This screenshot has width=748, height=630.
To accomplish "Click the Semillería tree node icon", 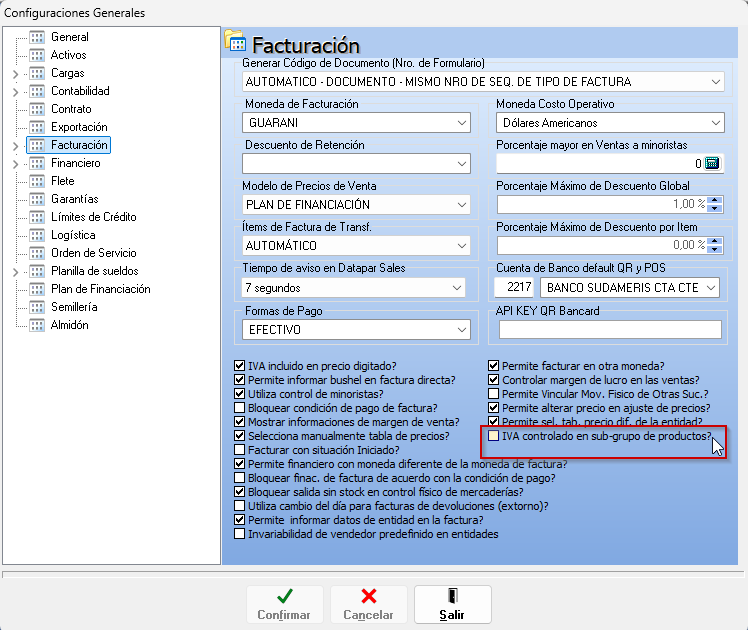I will pyautogui.click(x=37, y=307).
